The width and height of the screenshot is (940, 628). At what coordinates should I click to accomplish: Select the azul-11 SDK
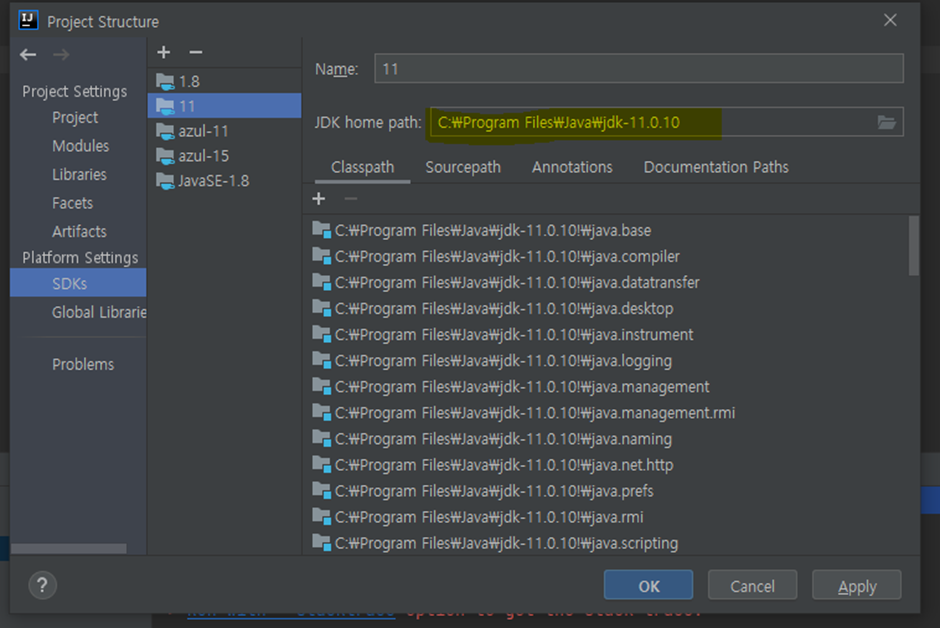[x=224, y=131]
